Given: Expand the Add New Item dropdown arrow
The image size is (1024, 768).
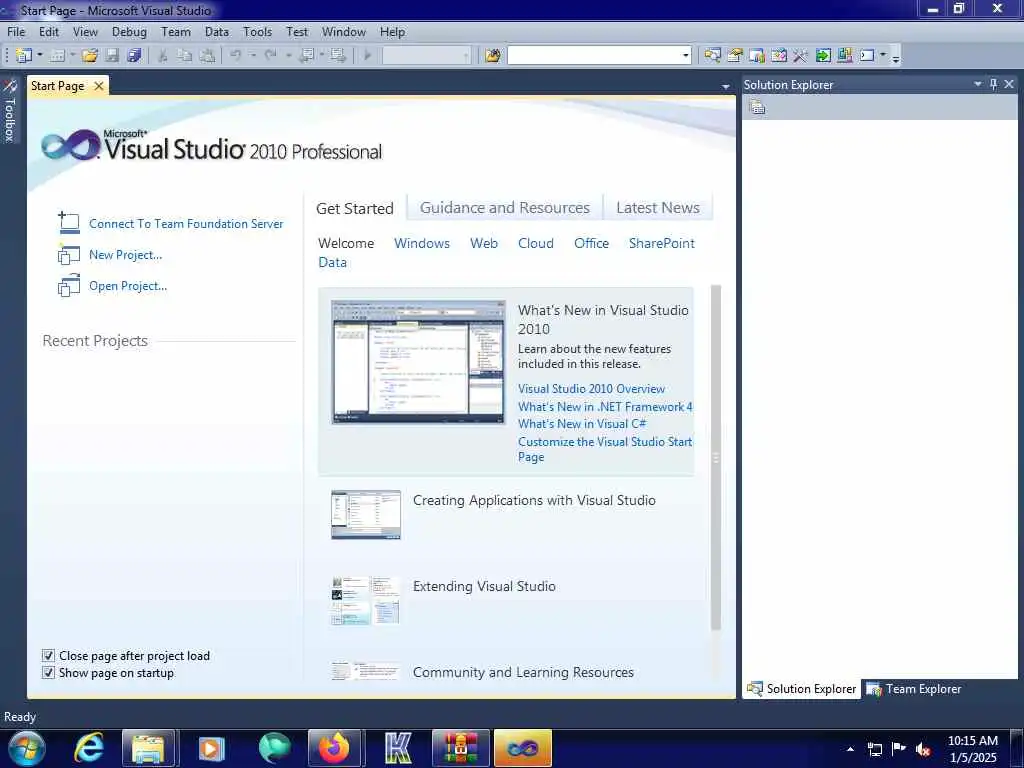Looking at the screenshot, I should [72, 56].
